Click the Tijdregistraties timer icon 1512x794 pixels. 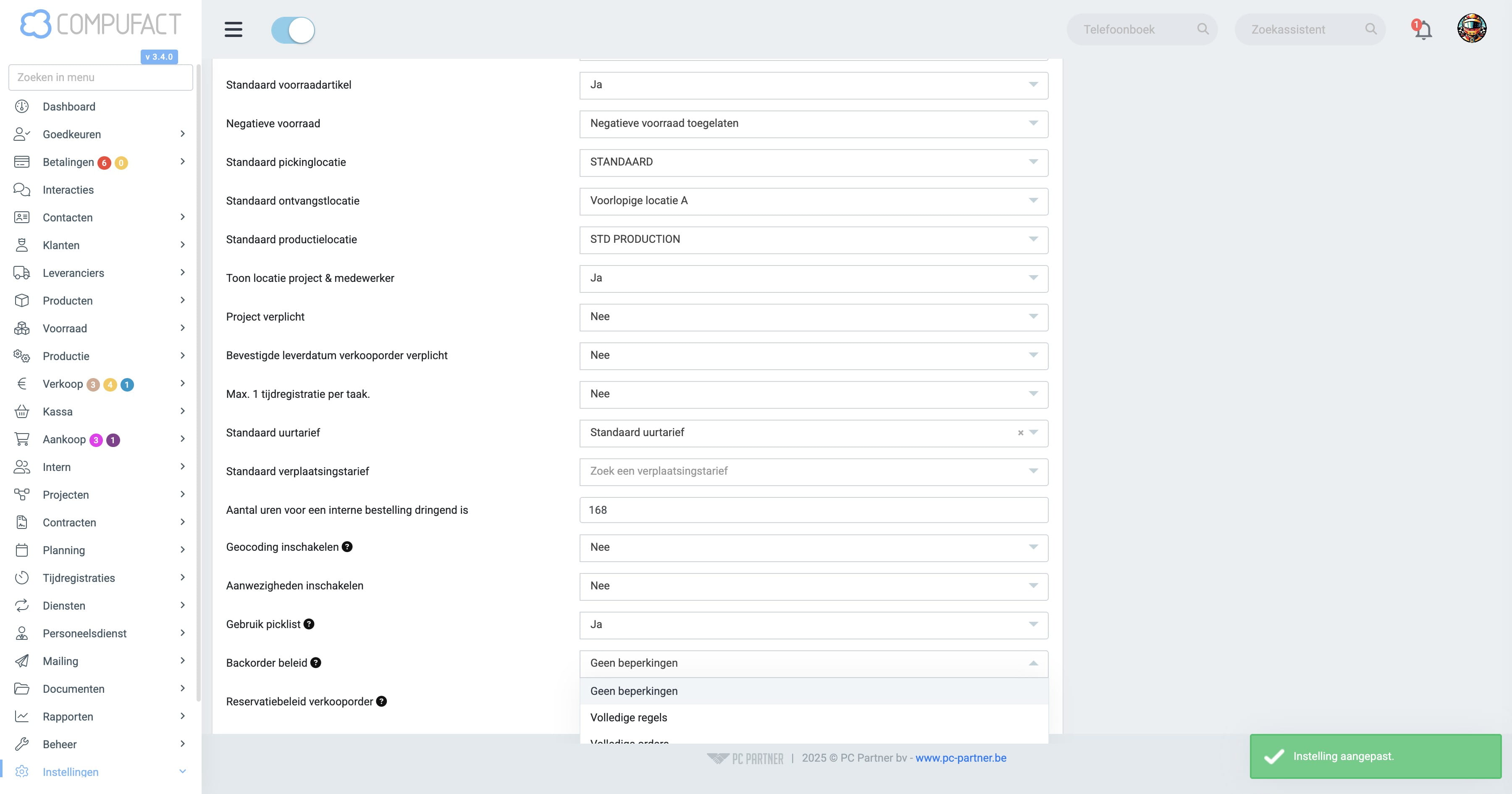tap(22, 578)
